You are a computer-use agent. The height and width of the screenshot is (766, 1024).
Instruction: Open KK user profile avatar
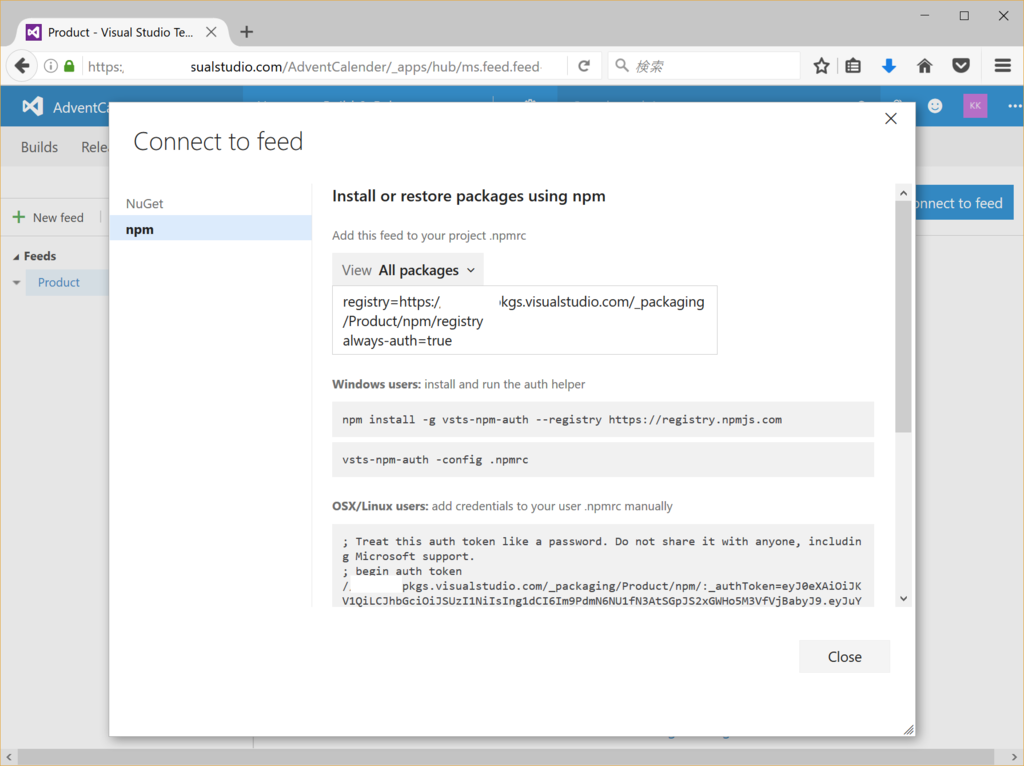pos(975,106)
